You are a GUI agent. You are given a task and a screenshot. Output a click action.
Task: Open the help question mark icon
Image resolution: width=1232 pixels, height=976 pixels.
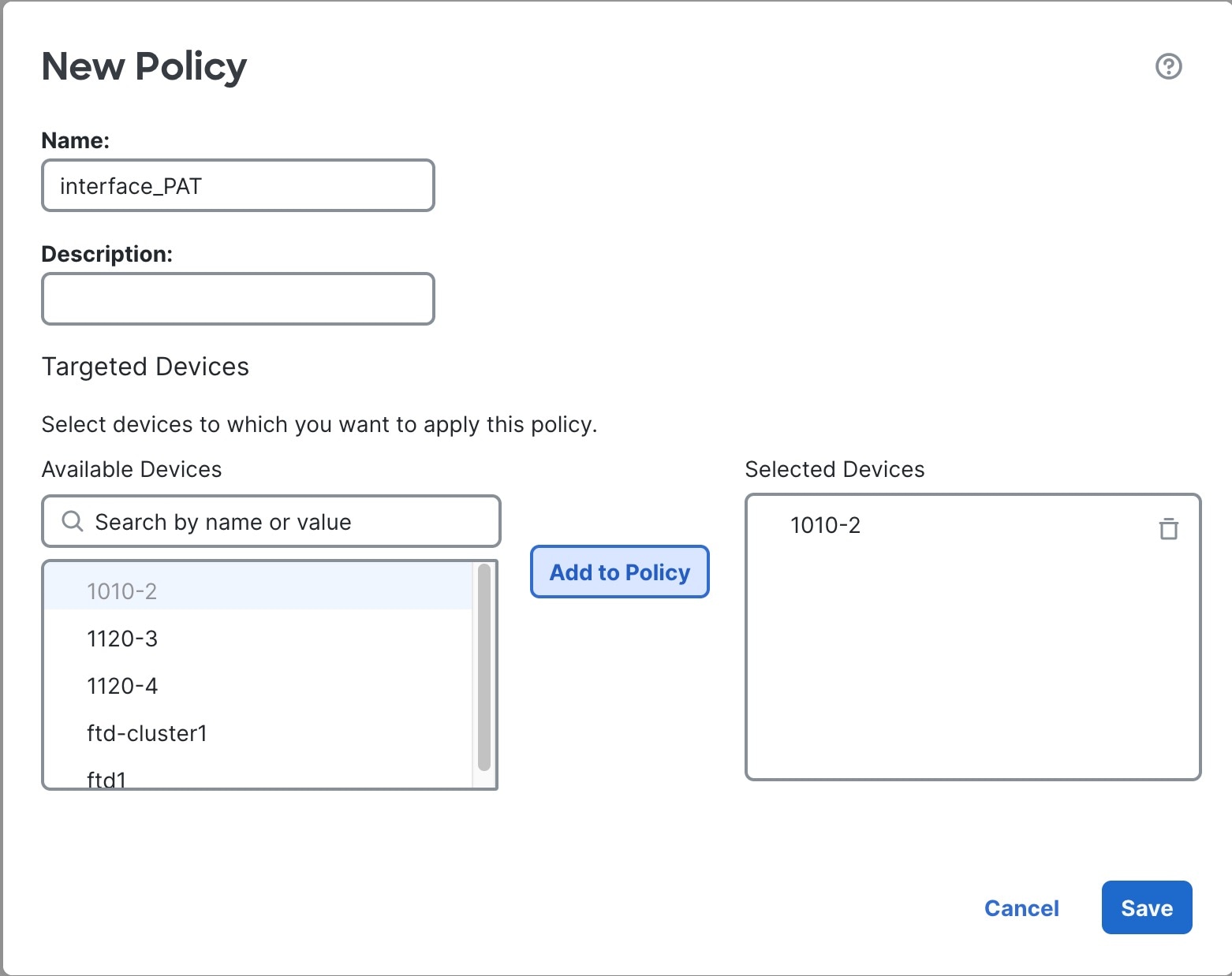coord(1168,66)
